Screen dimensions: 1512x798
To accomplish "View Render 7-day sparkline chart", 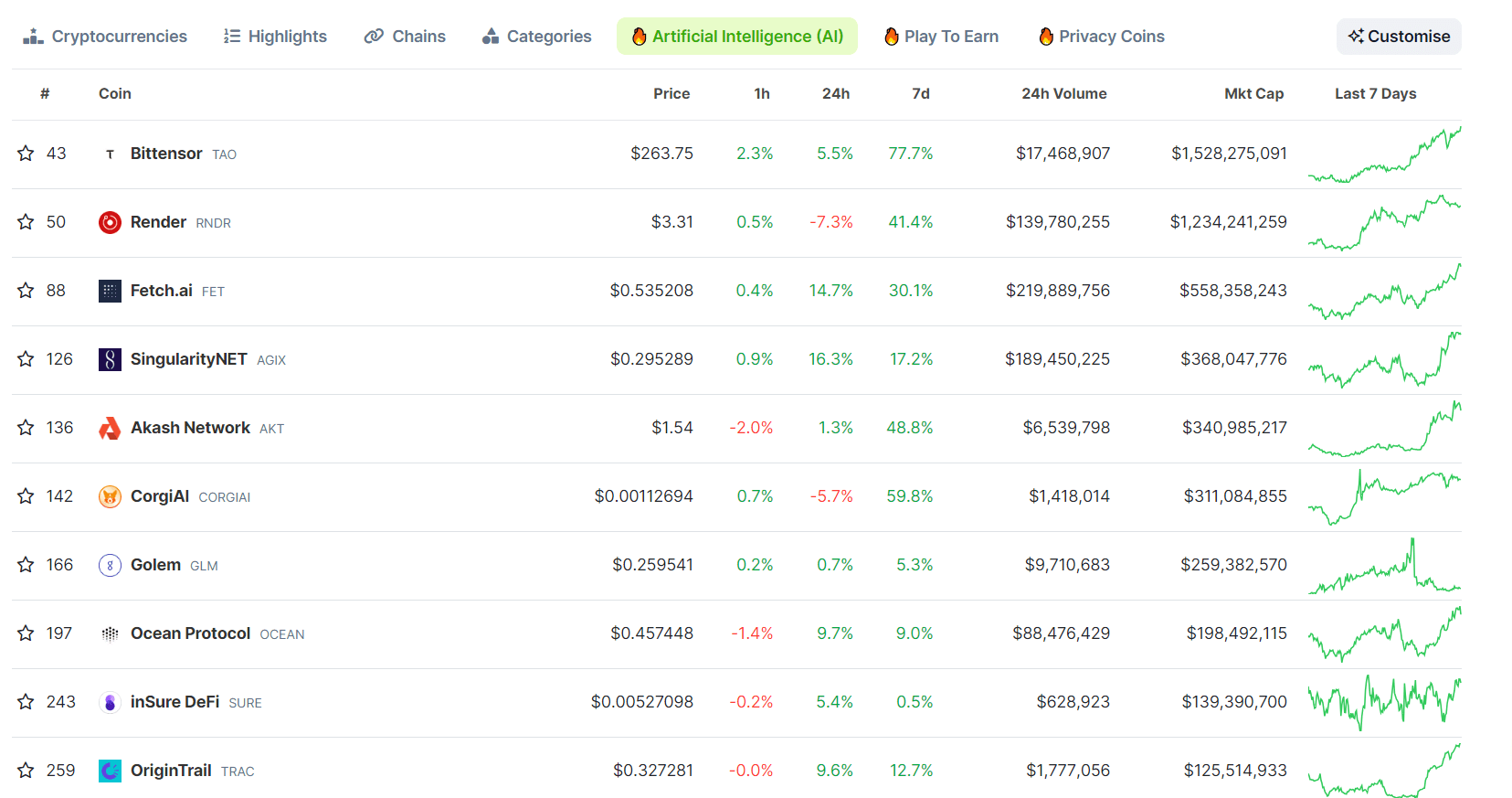I will 1384,223.
